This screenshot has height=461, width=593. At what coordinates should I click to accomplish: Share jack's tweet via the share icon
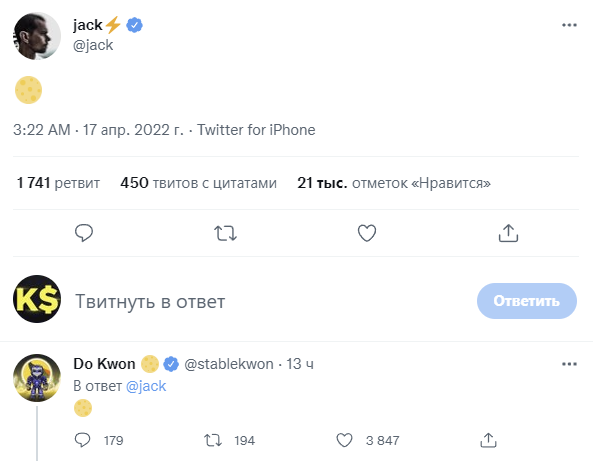click(x=508, y=233)
